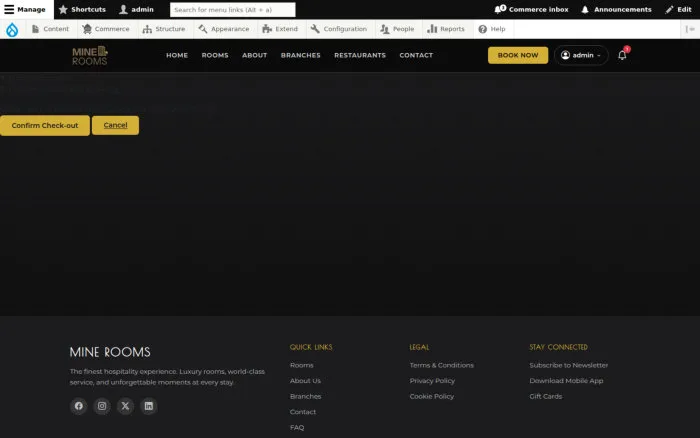Viewport: 700px width, 438px height.
Task: Click the BOOK NOW button
Action: coord(518,55)
